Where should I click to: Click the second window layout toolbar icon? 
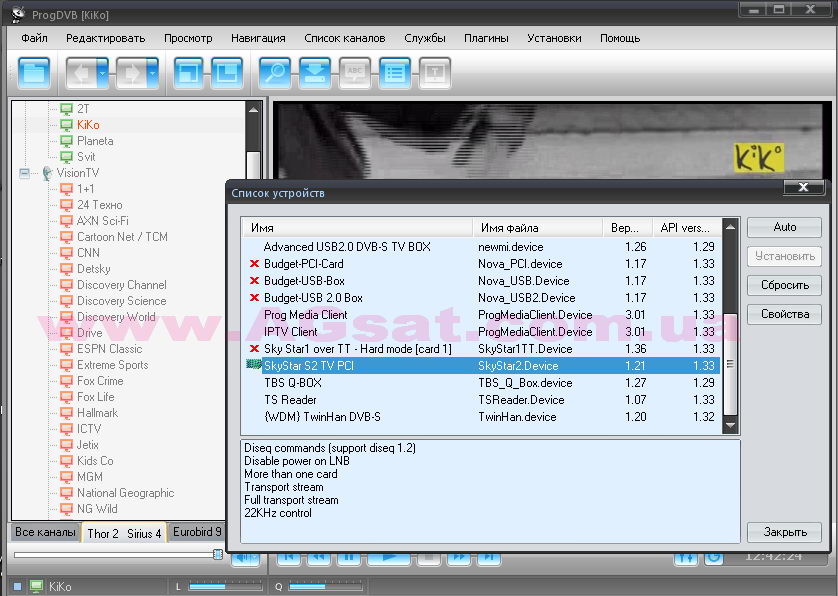(227, 73)
